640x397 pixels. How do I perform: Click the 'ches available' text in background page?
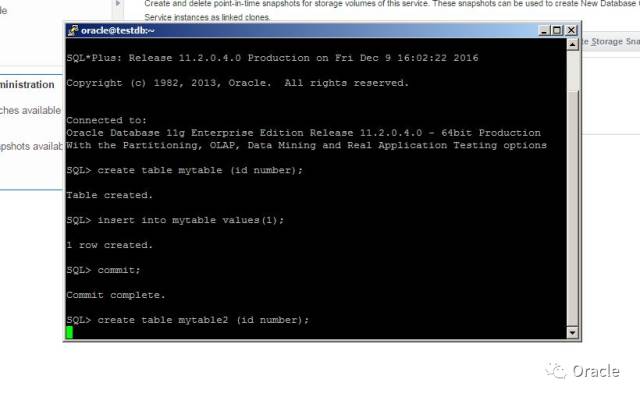(x=30, y=110)
